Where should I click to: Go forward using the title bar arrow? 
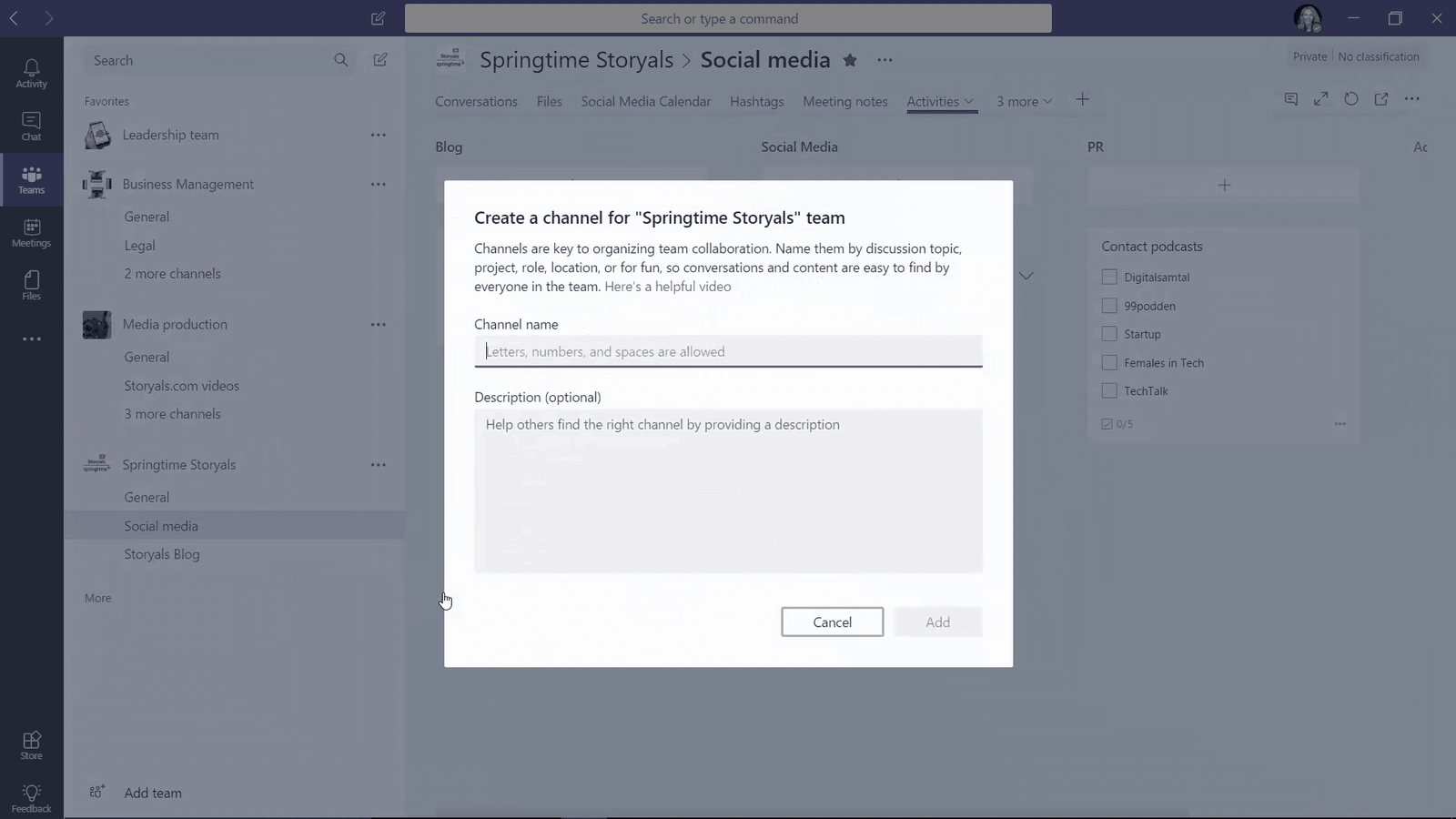[49, 18]
